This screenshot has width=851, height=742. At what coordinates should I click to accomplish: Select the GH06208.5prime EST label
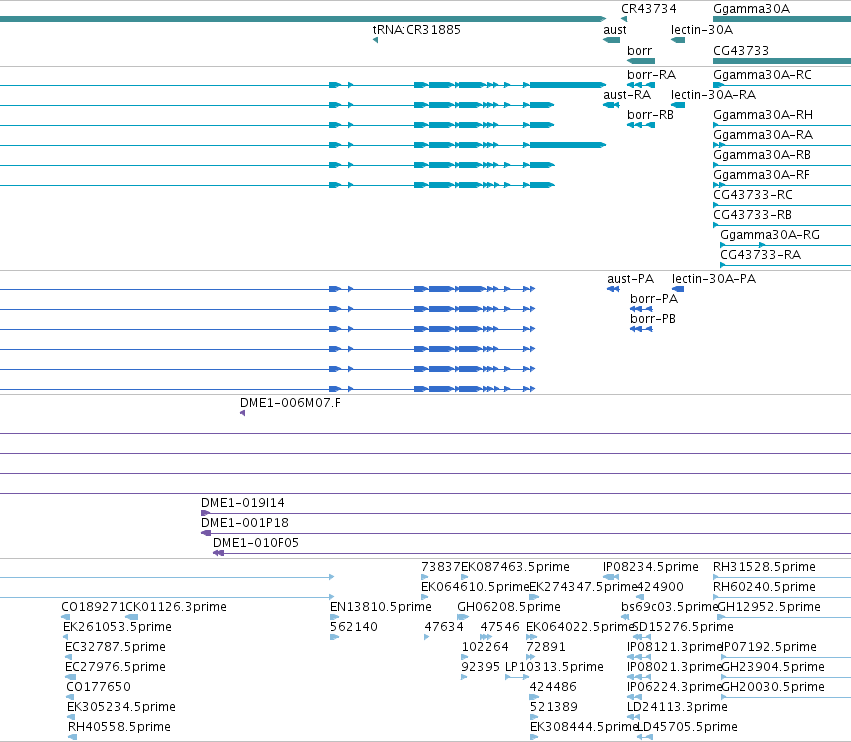[x=509, y=607]
